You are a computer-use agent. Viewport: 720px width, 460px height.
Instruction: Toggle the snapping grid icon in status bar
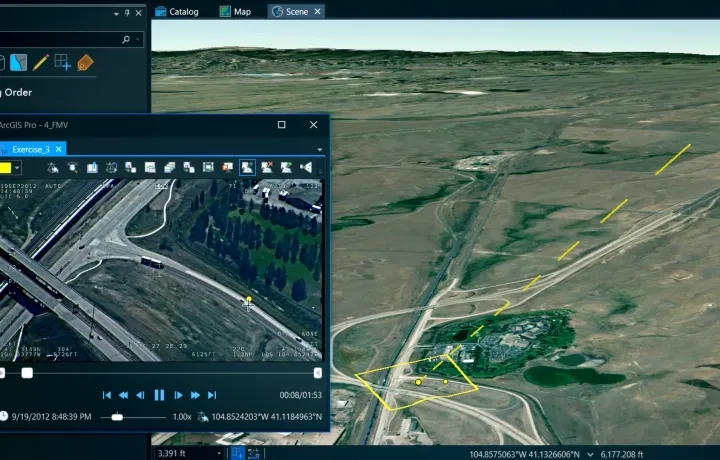coord(237,453)
